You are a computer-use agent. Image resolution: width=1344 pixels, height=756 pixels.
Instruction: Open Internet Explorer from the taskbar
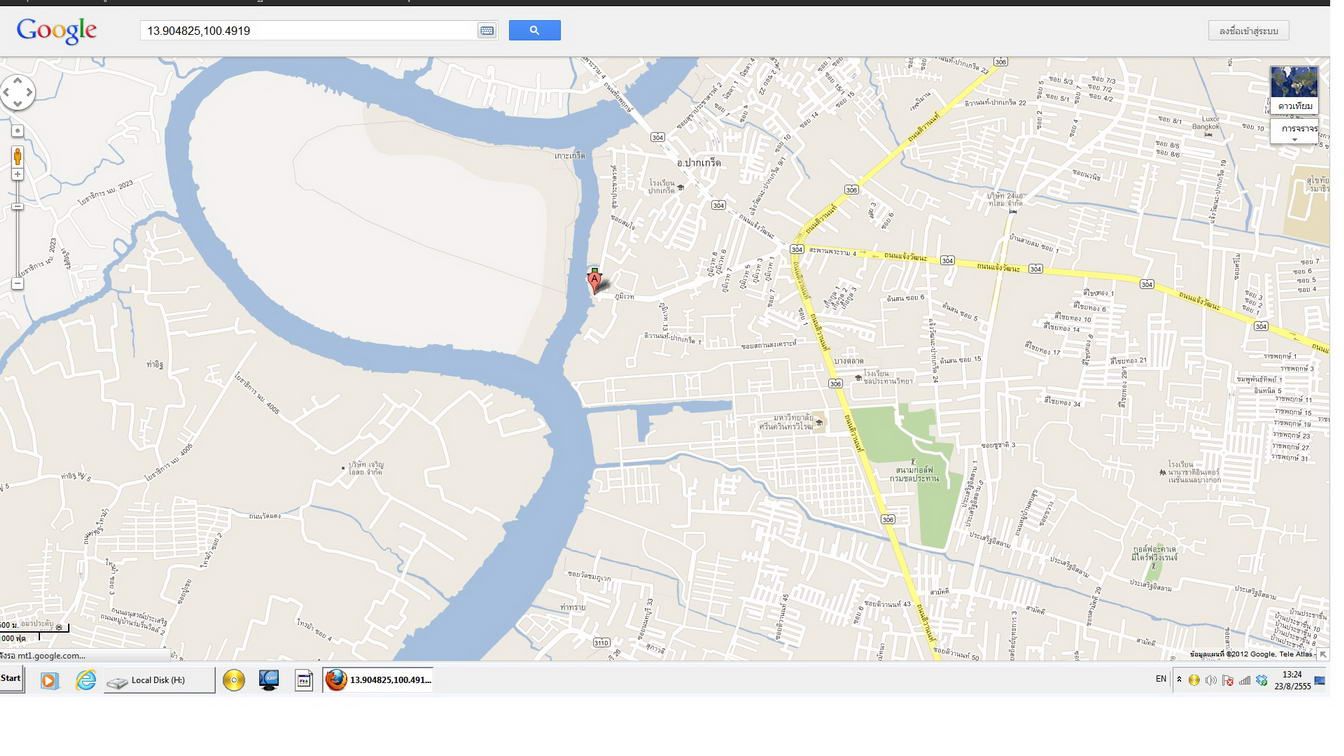(x=86, y=680)
